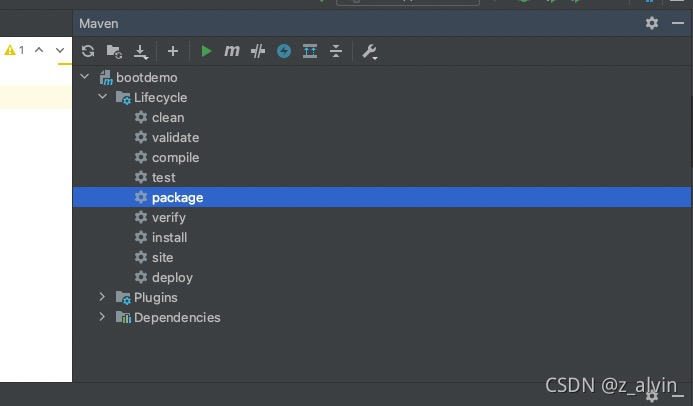Viewport: 693px width, 406px height.
Task: Expand the Plugins node
Action: click(x=102, y=297)
